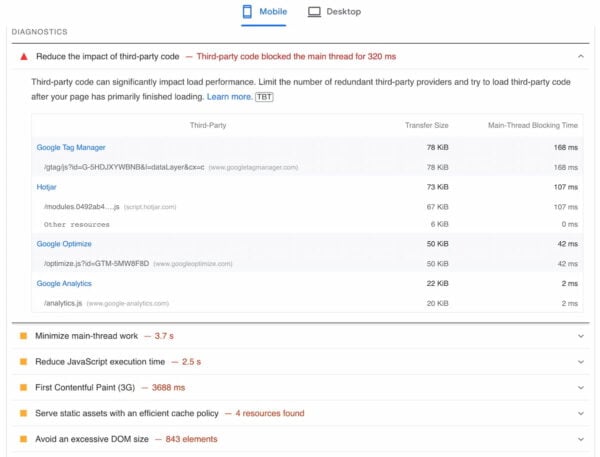Click orange square beside First Contentful Paint
The image size is (600, 457).
tap(24, 387)
